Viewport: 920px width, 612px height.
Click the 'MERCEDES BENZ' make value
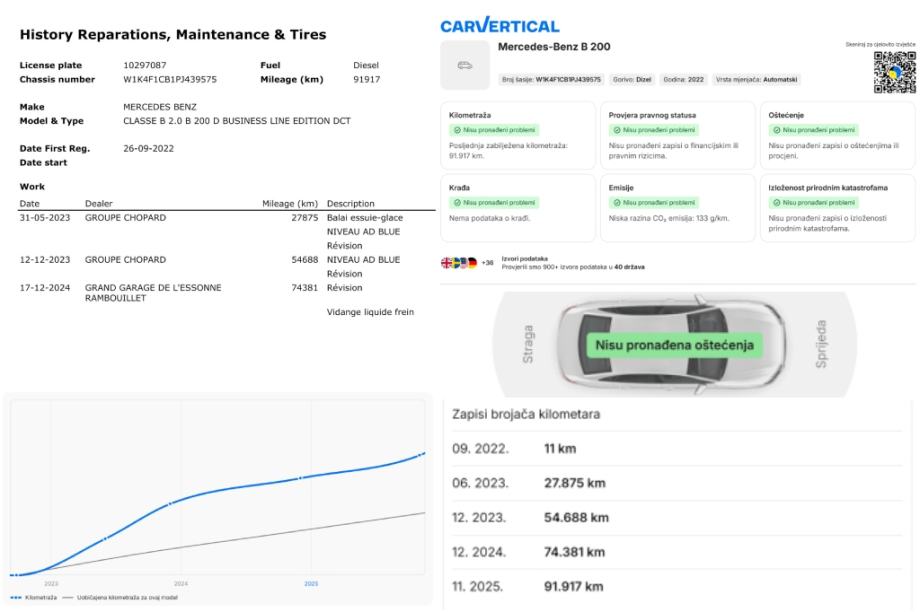click(160, 107)
